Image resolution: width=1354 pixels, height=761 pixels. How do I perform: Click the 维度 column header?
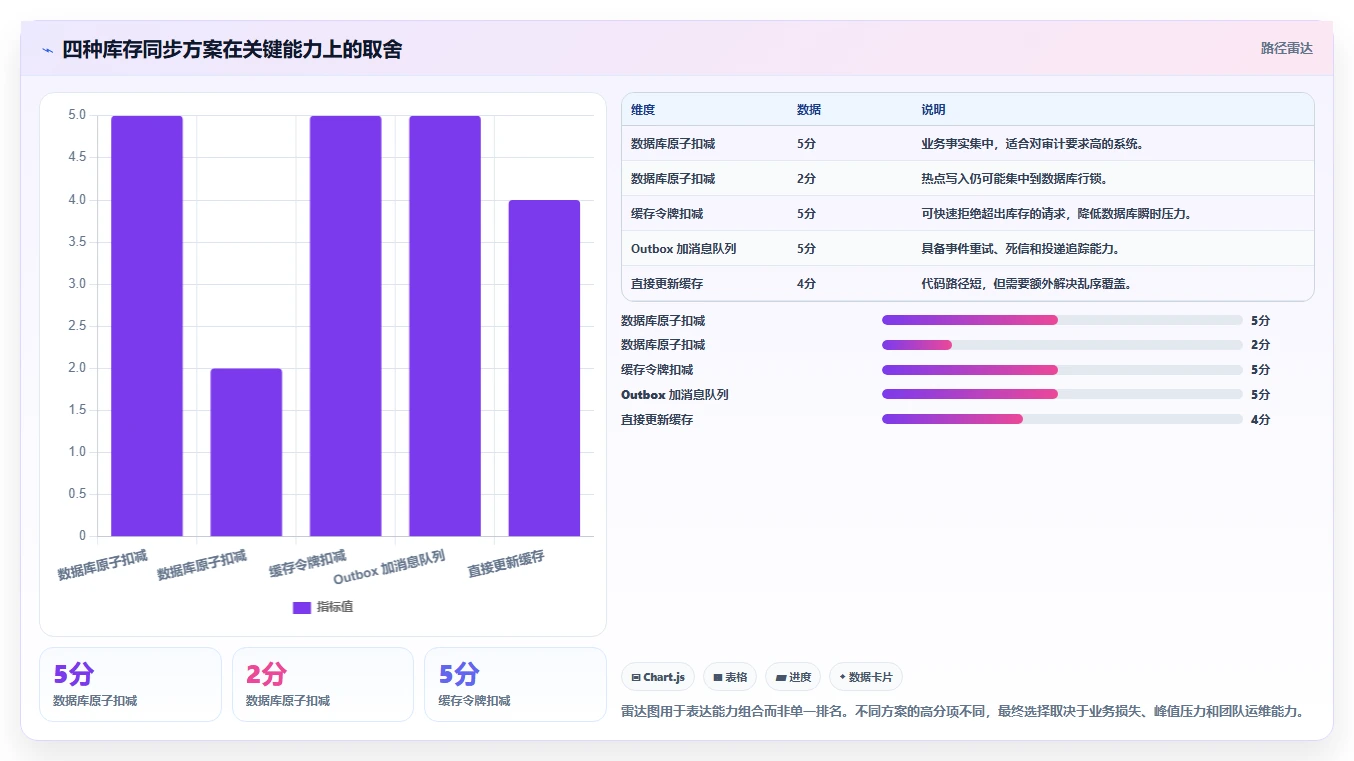tap(643, 110)
